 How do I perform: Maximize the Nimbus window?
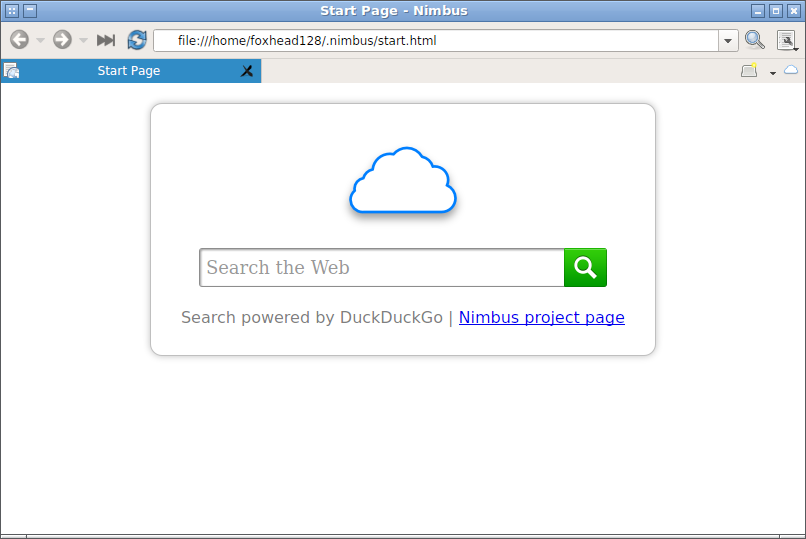point(776,11)
